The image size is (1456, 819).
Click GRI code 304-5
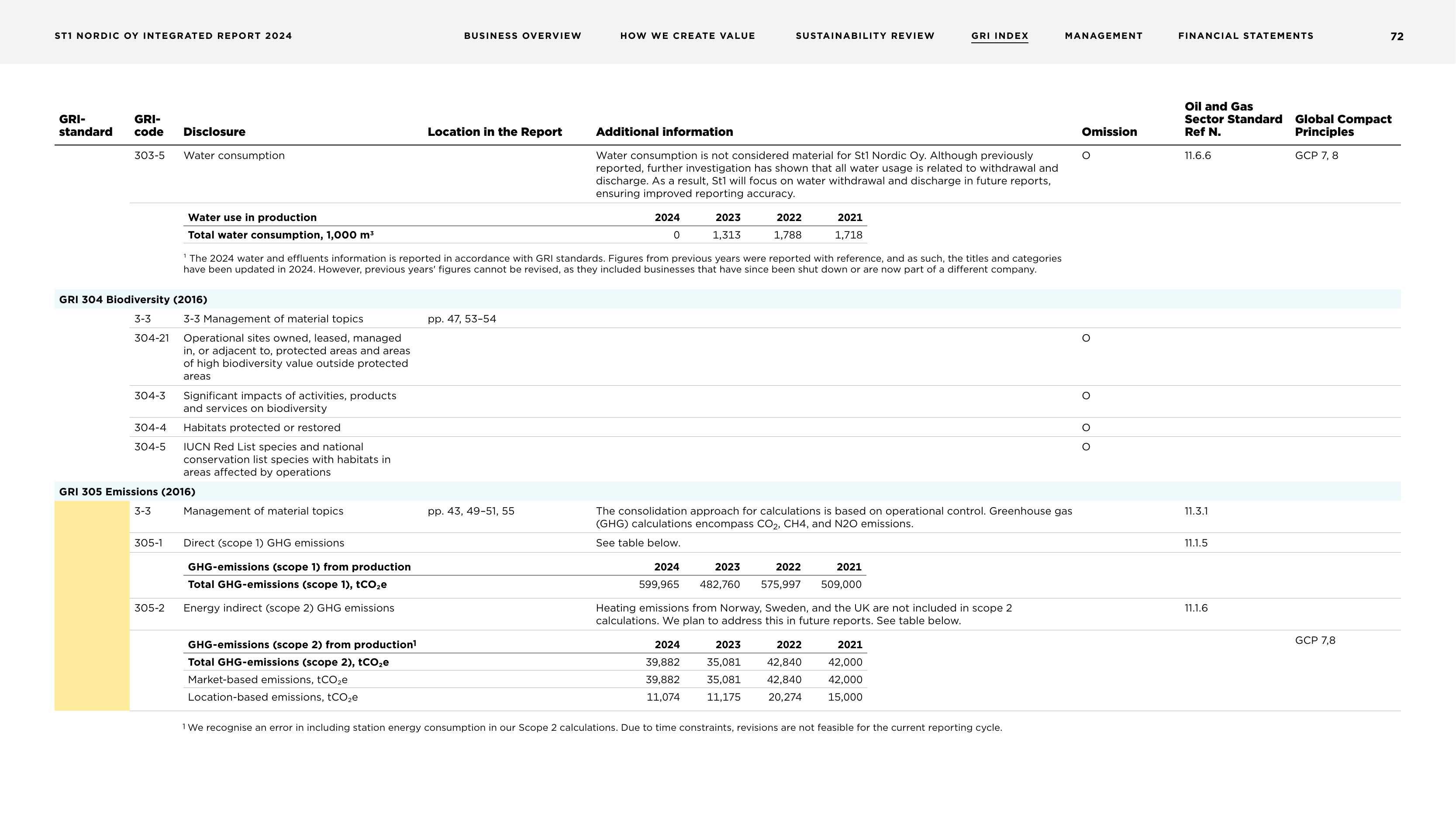[x=150, y=446]
